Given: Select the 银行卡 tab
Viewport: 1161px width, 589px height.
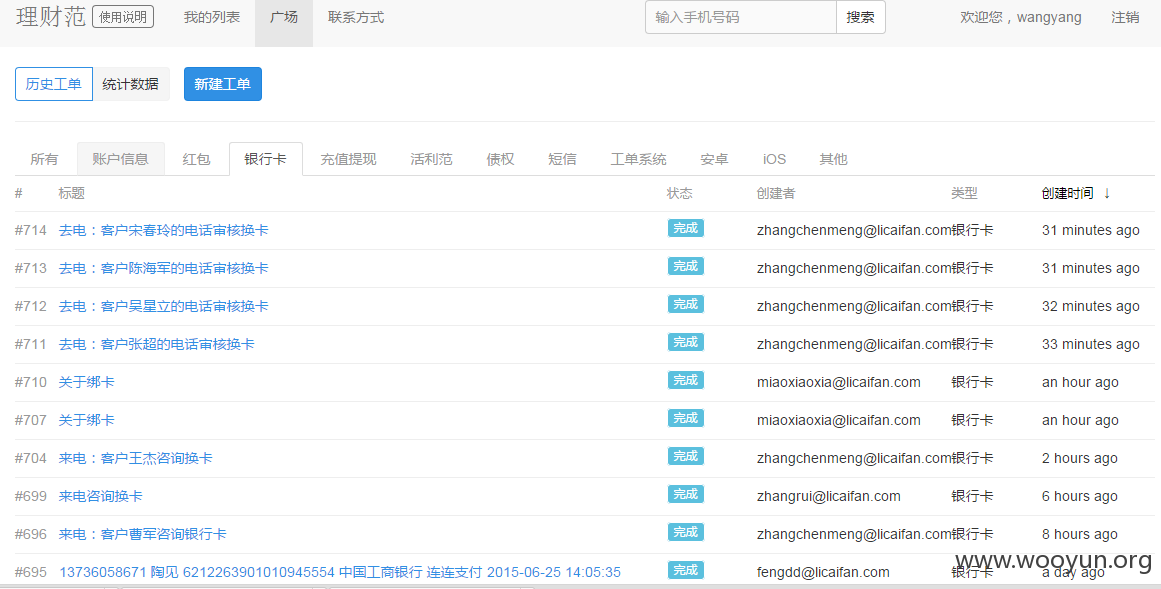Looking at the screenshot, I should (x=266, y=159).
